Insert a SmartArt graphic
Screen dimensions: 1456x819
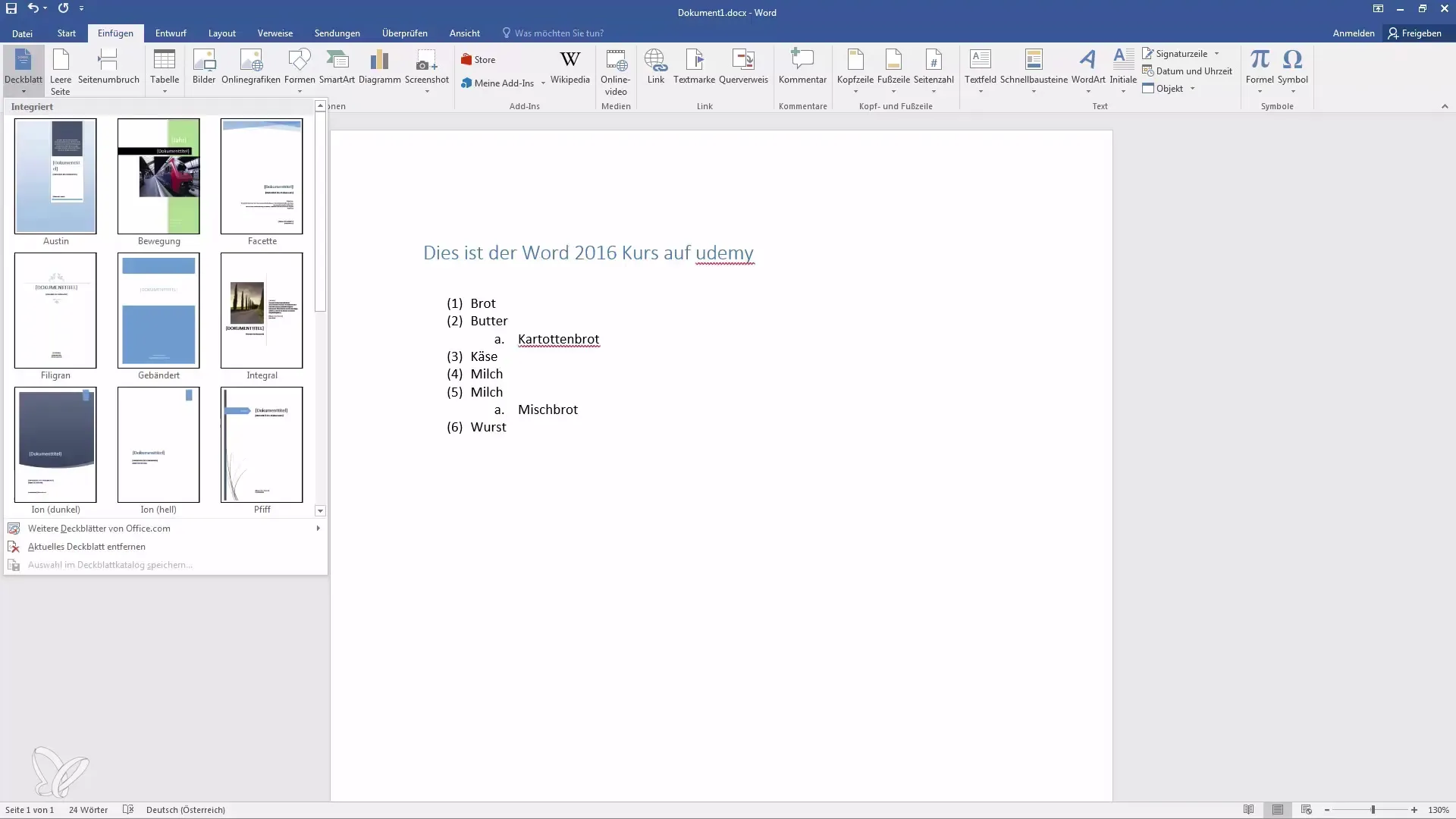click(x=337, y=67)
